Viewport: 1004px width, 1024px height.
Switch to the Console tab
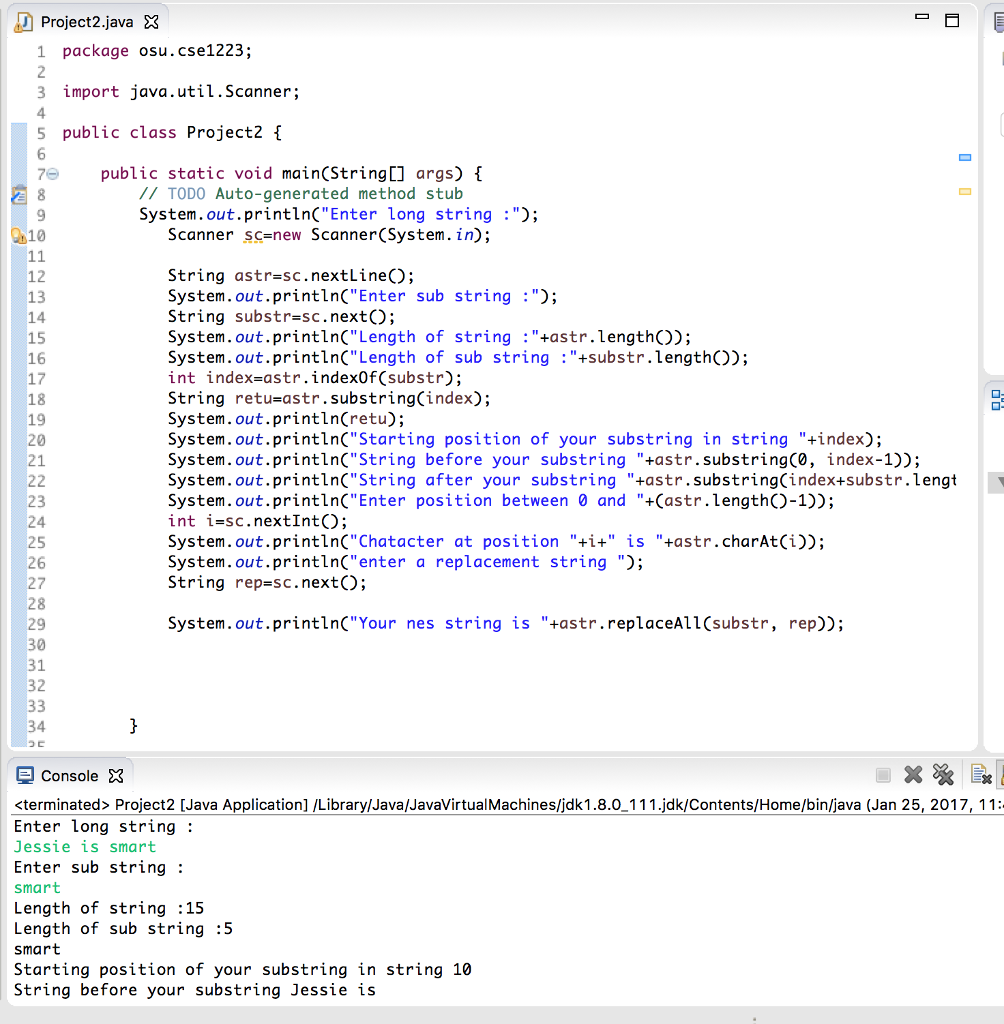coord(70,774)
